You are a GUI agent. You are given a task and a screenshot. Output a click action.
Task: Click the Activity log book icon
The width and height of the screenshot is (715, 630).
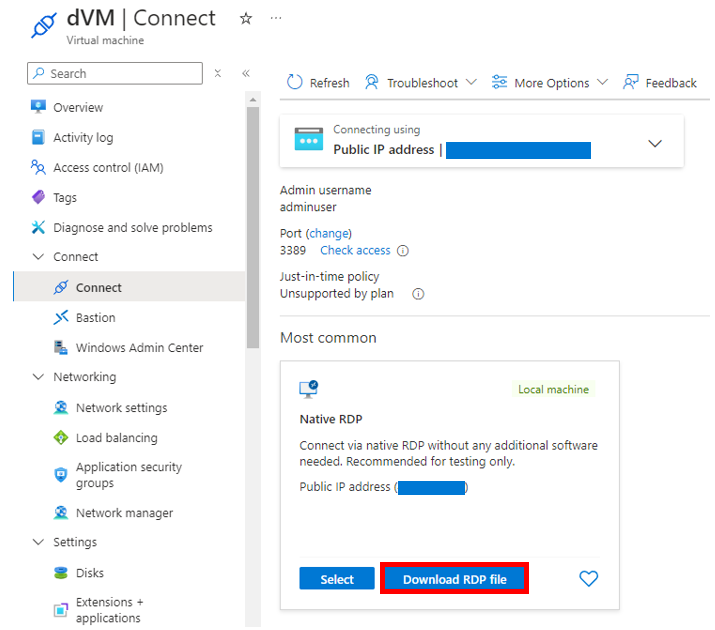(38, 137)
